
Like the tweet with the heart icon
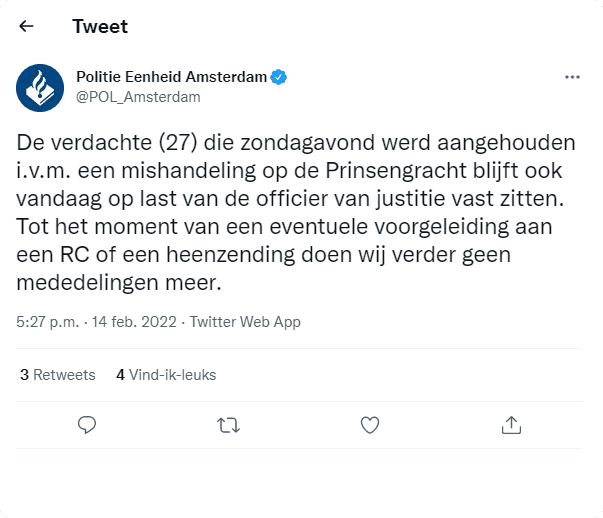coord(369,425)
